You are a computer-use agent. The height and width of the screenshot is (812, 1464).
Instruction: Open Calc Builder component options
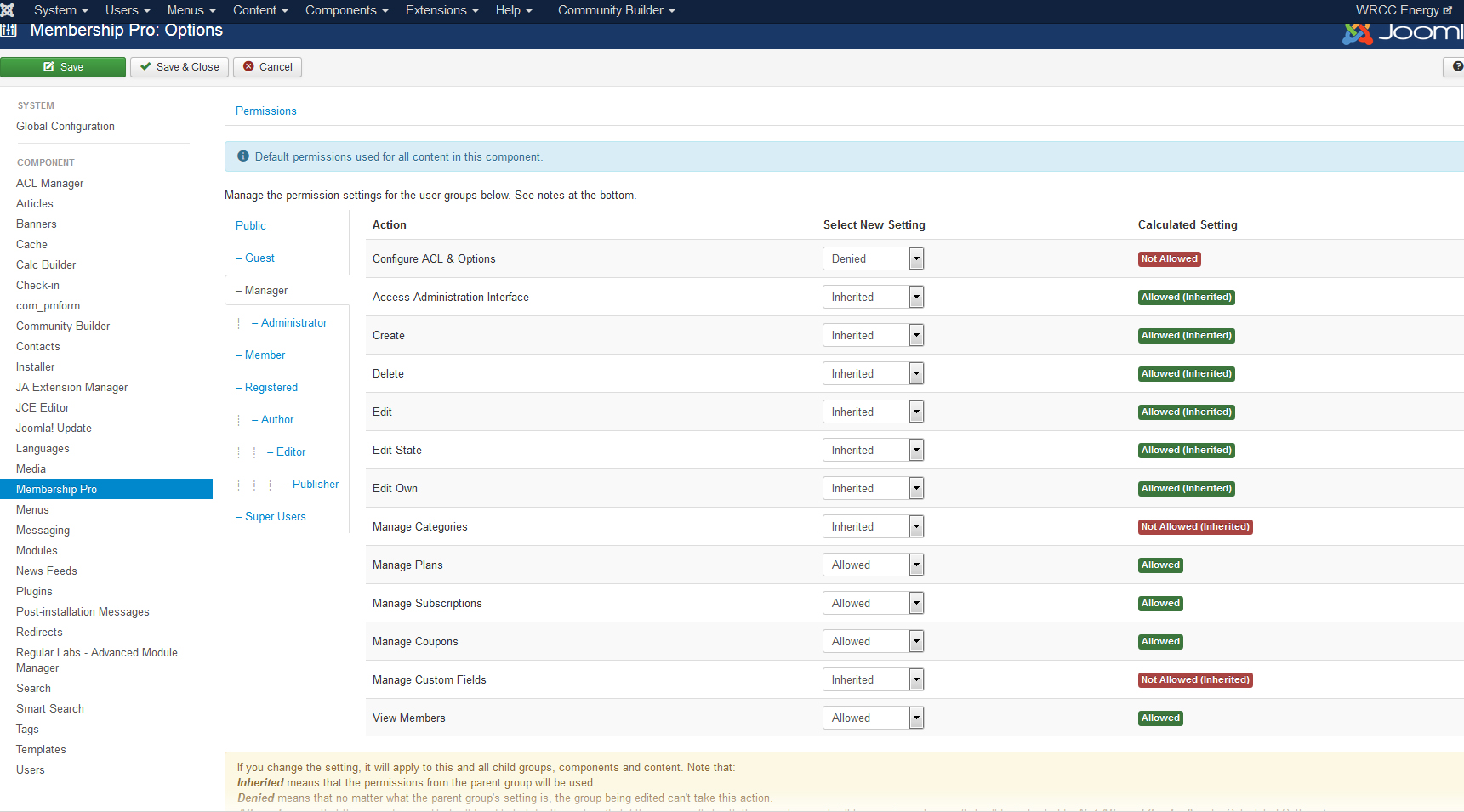(x=46, y=264)
